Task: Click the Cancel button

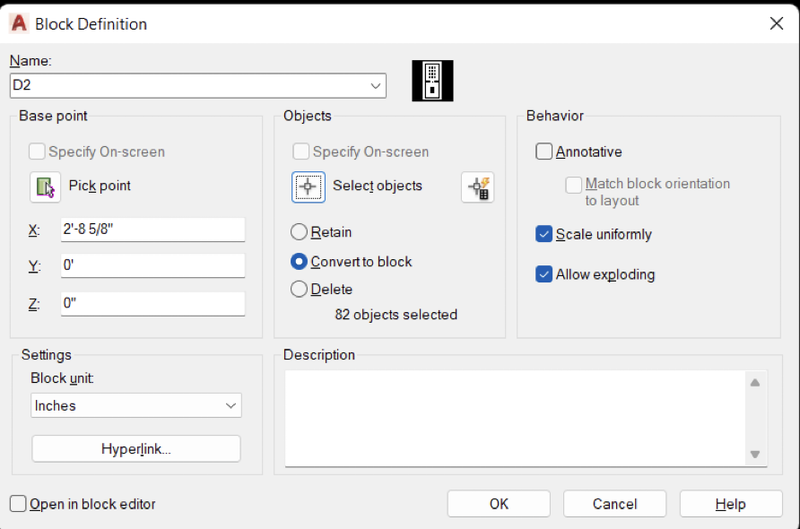Action: [x=615, y=504]
